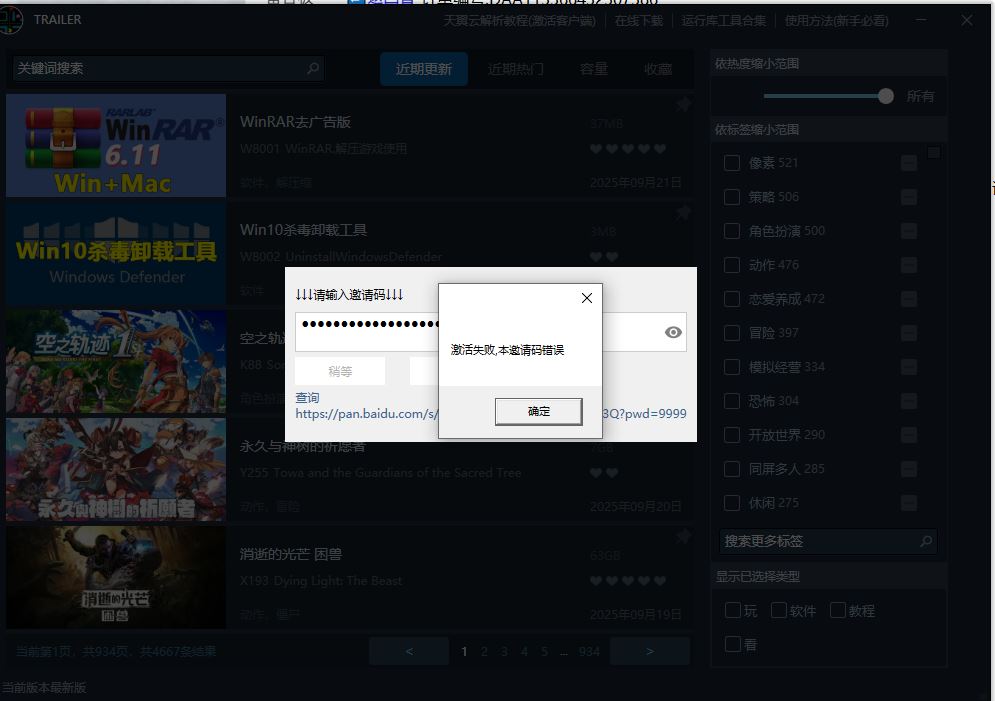Check the 恐怖 304 tag checkbox

(x=732, y=401)
